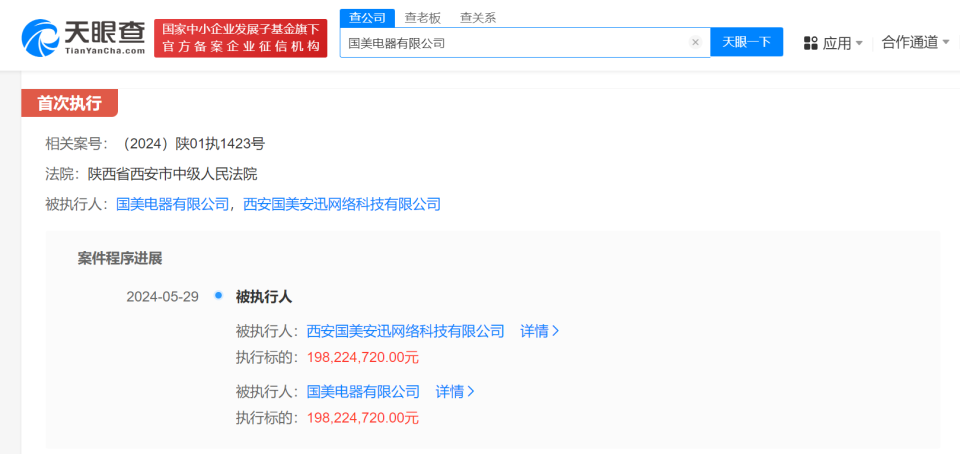
Task: Expand the 合作通道 dropdown arrow
Action: coord(946,42)
